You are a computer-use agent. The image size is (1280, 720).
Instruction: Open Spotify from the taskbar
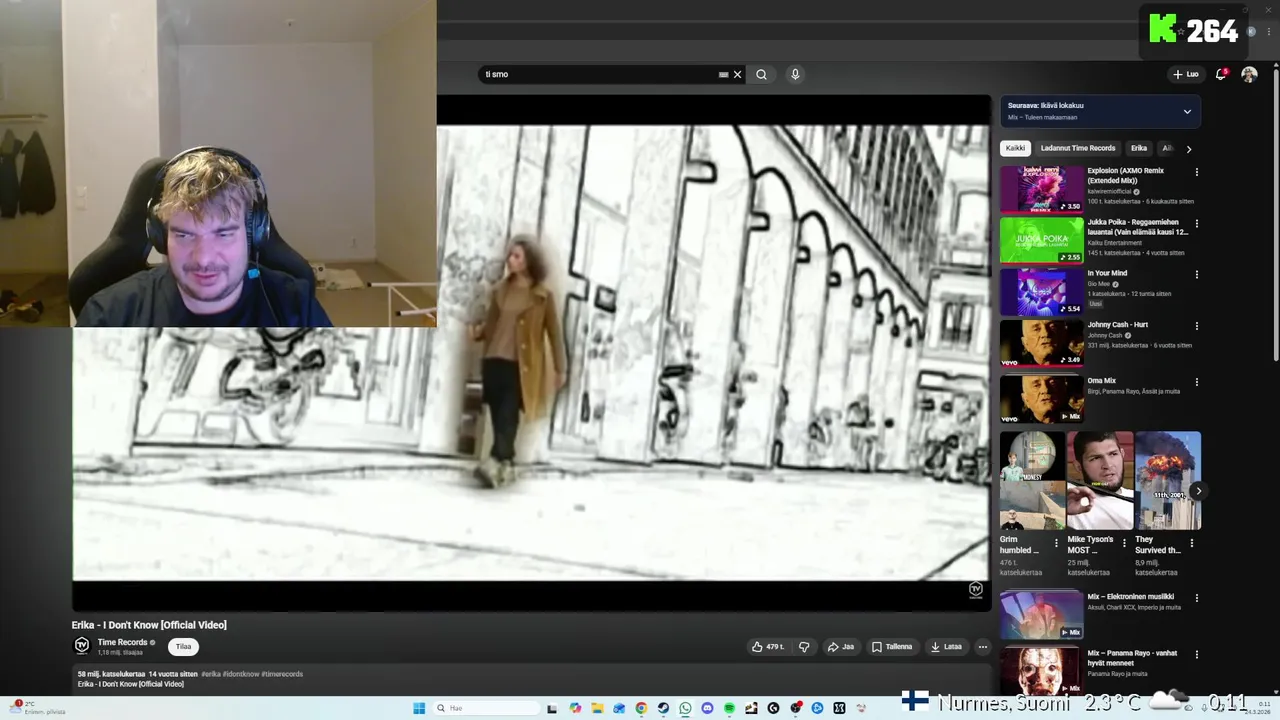(729, 708)
